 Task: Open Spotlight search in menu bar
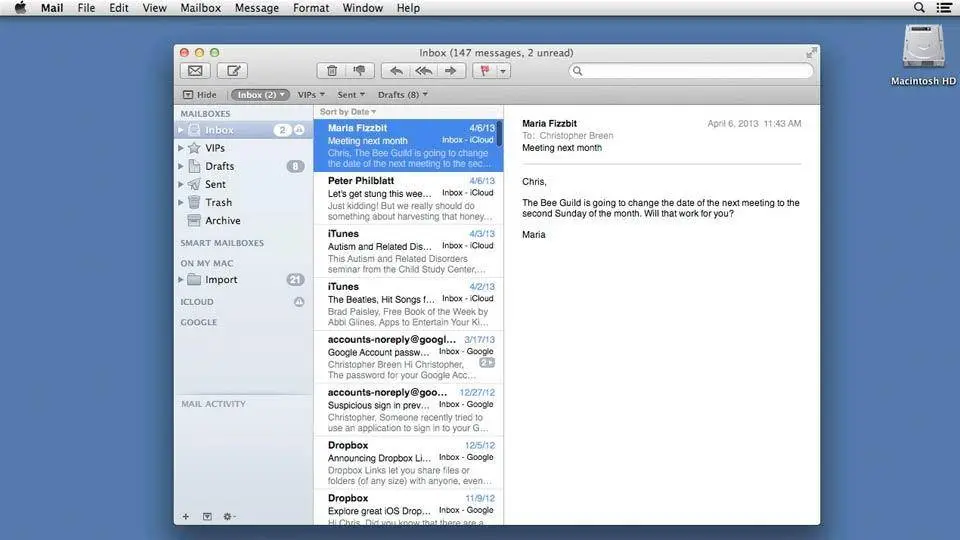(x=919, y=8)
